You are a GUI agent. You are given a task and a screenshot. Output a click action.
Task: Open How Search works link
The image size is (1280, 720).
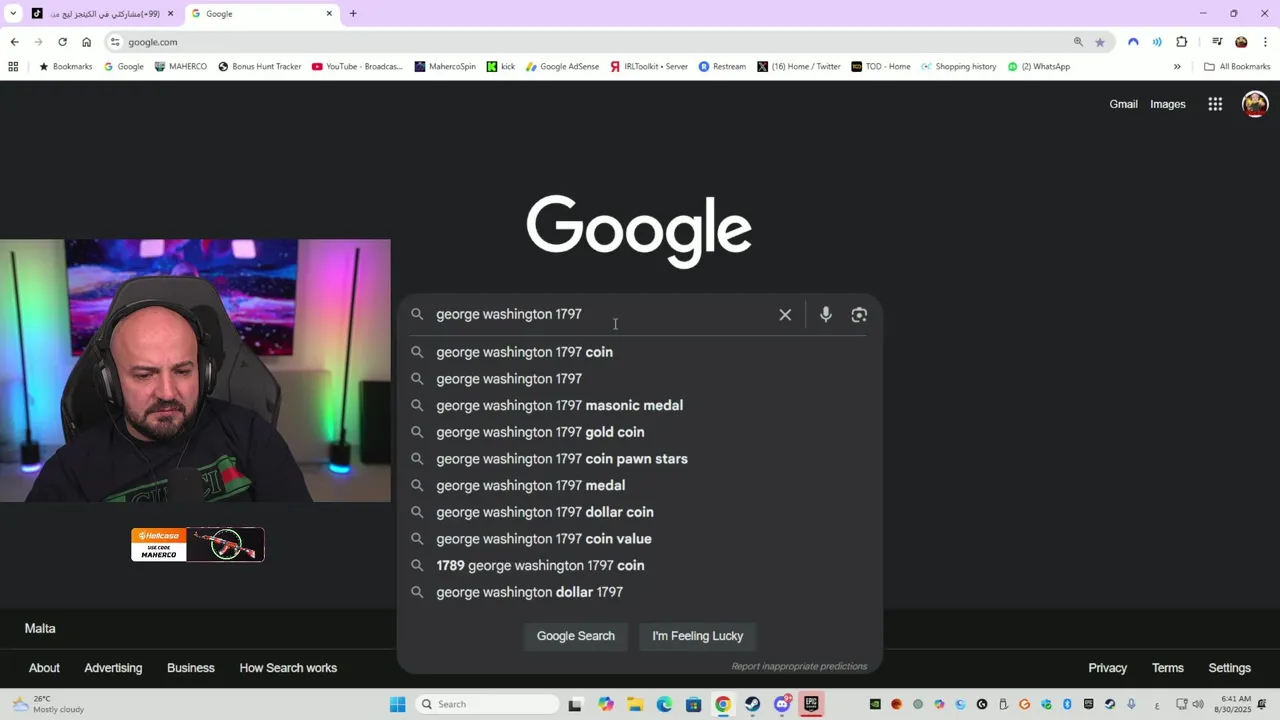(288, 668)
